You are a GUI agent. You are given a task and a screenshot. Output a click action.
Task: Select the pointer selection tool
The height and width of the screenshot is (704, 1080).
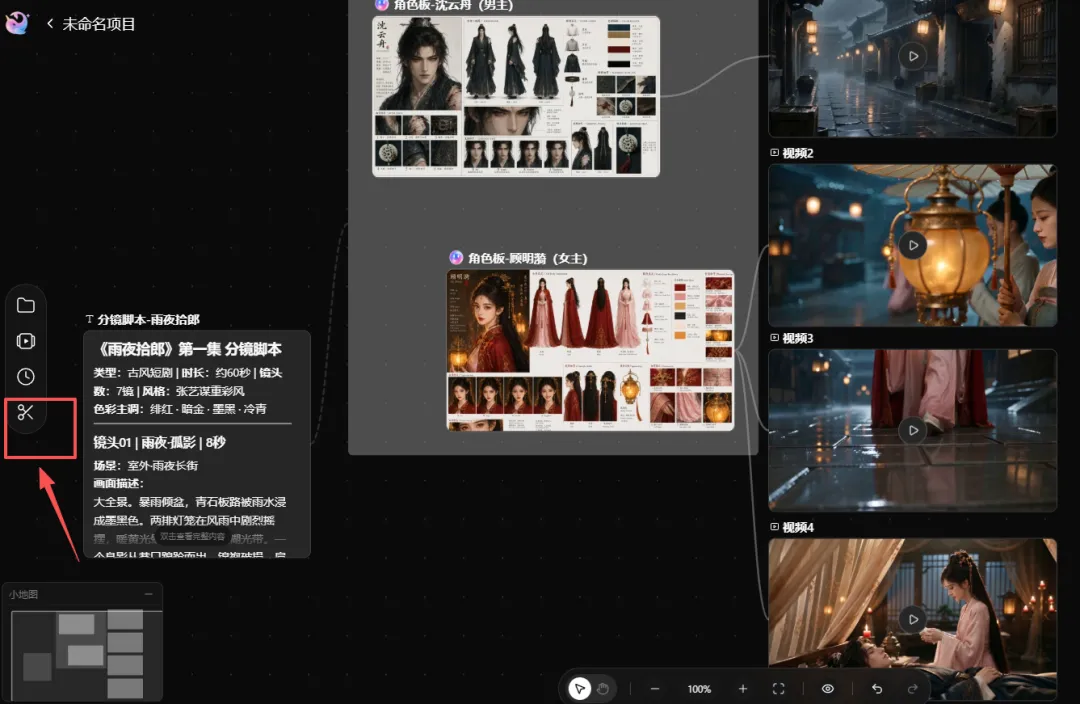[579, 688]
